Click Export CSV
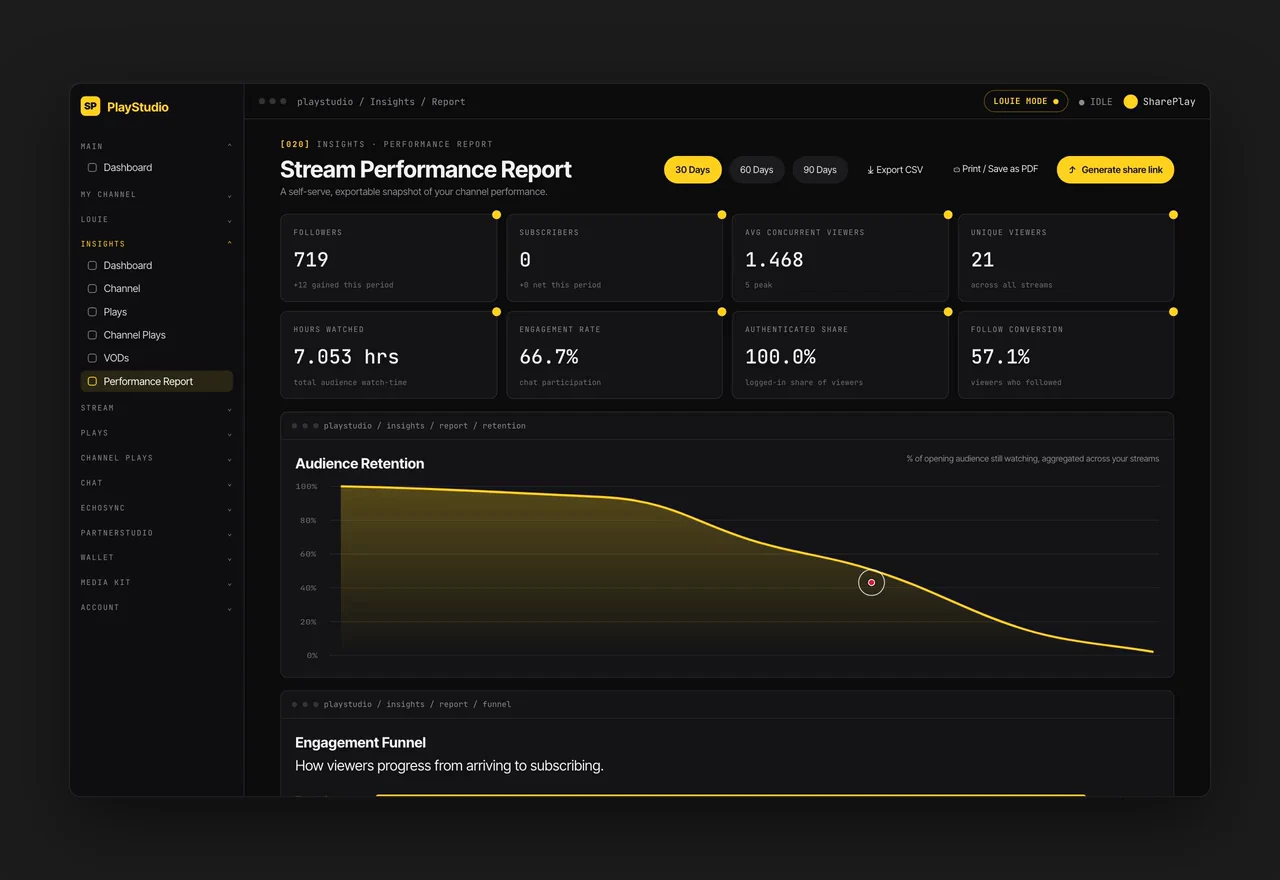 [895, 170]
